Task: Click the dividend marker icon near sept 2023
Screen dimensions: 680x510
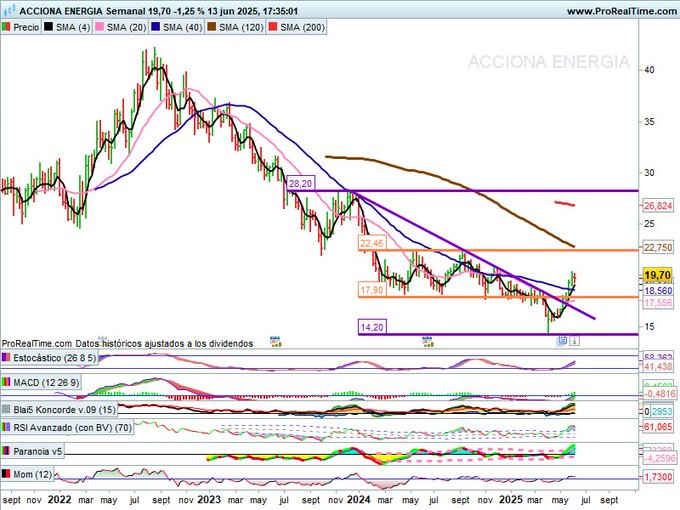Action: tap(275, 341)
